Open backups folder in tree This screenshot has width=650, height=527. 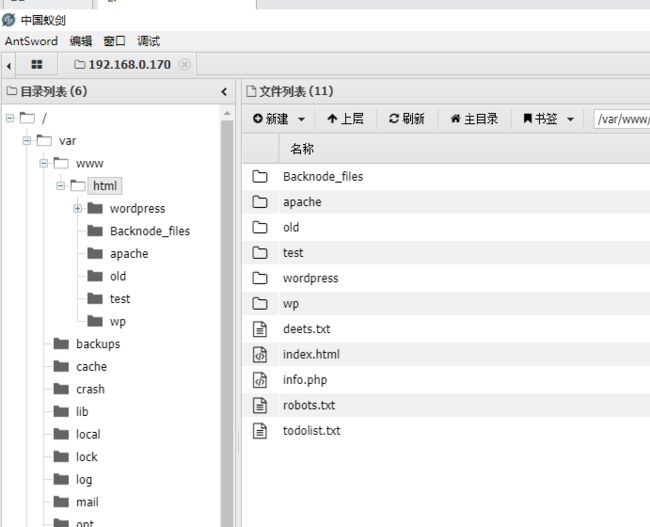point(98,344)
